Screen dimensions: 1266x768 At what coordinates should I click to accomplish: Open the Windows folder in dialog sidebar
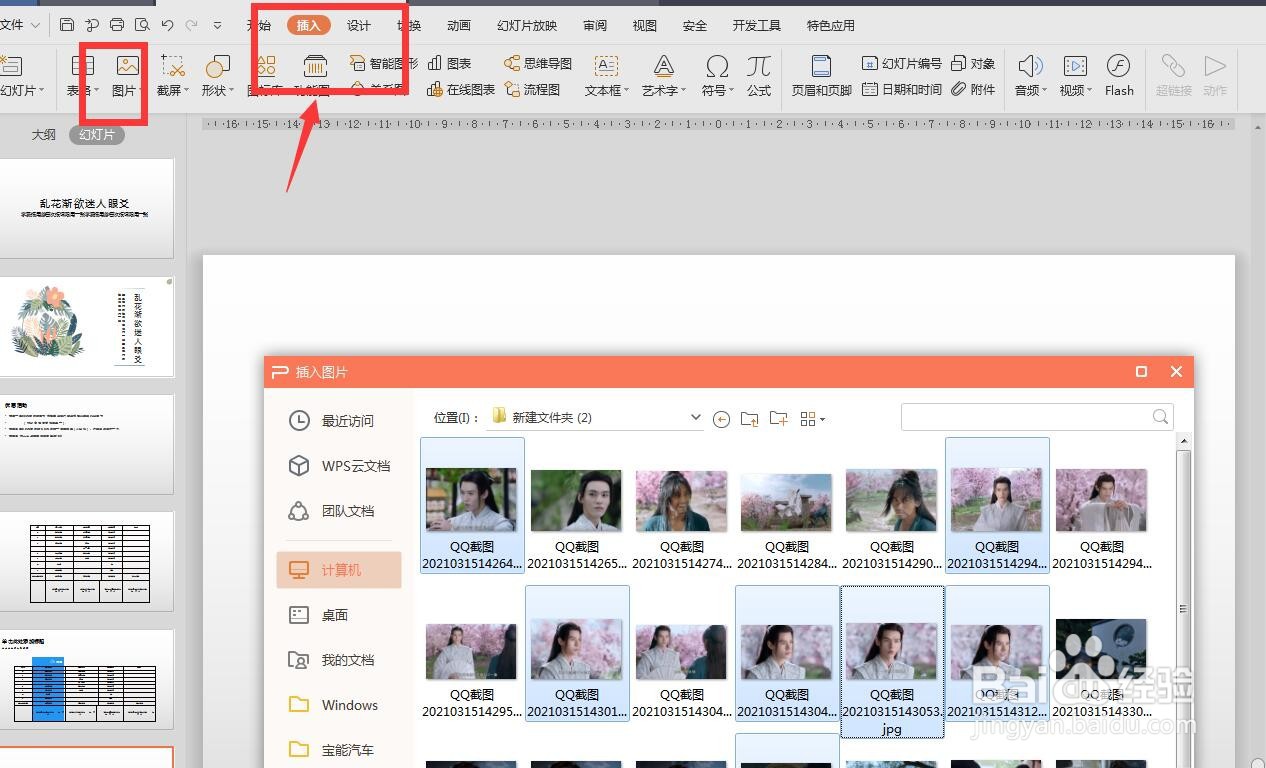point(339,705)
